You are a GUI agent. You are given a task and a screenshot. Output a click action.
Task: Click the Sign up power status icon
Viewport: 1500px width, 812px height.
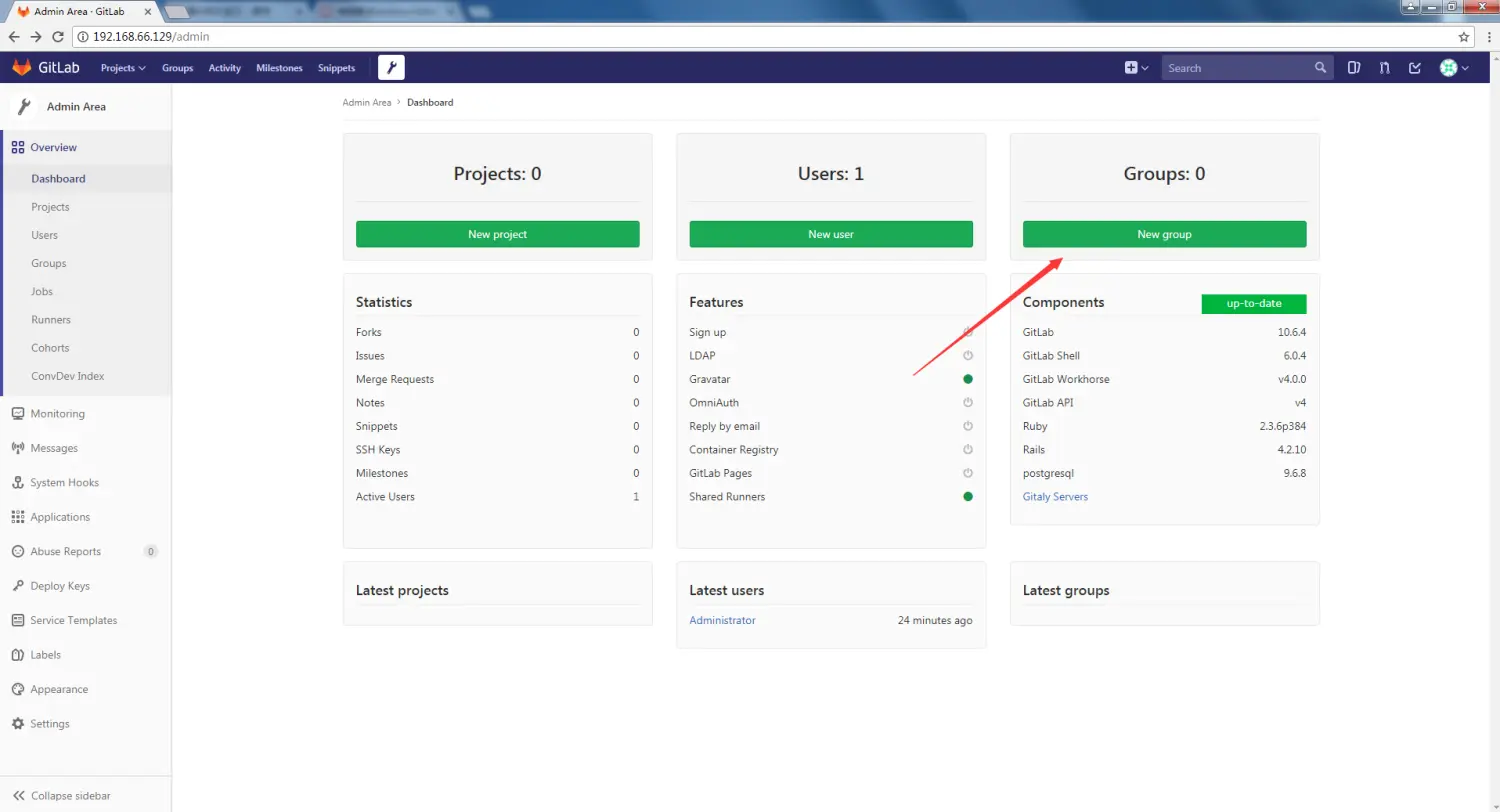[x=968, y=332]
